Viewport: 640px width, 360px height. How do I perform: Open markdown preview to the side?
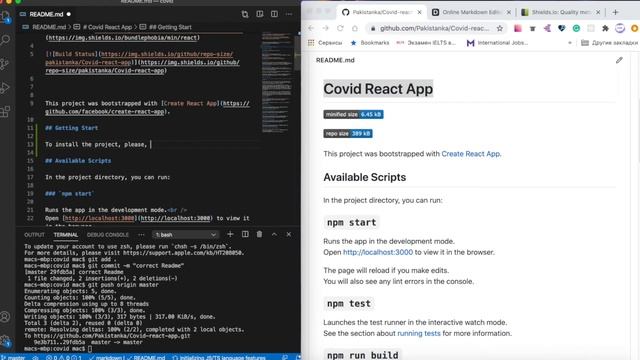tap(260, 14)
